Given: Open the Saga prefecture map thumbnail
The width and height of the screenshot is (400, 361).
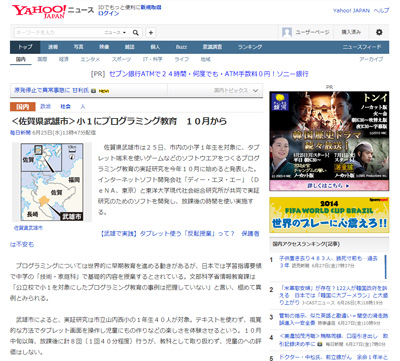Looking at the screenshot, I should pyautogui.click(x=52, y=182).
